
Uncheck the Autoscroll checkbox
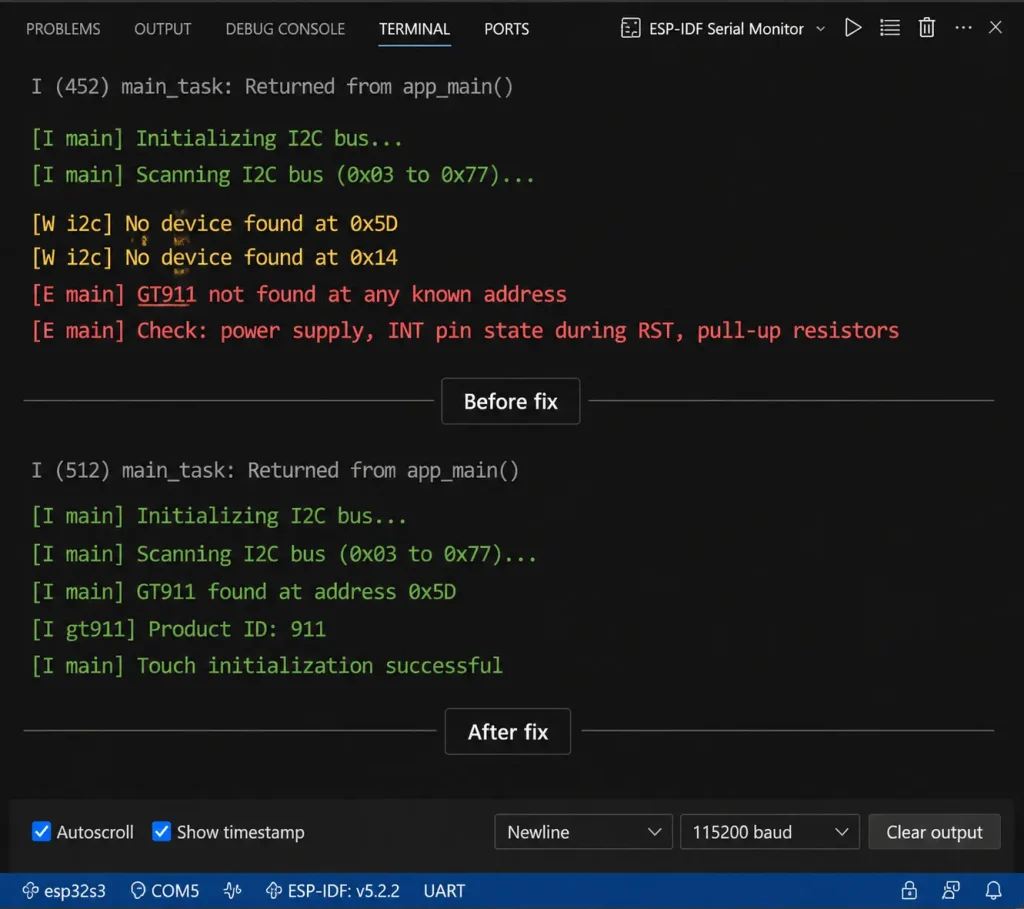(x=41, y=831)
